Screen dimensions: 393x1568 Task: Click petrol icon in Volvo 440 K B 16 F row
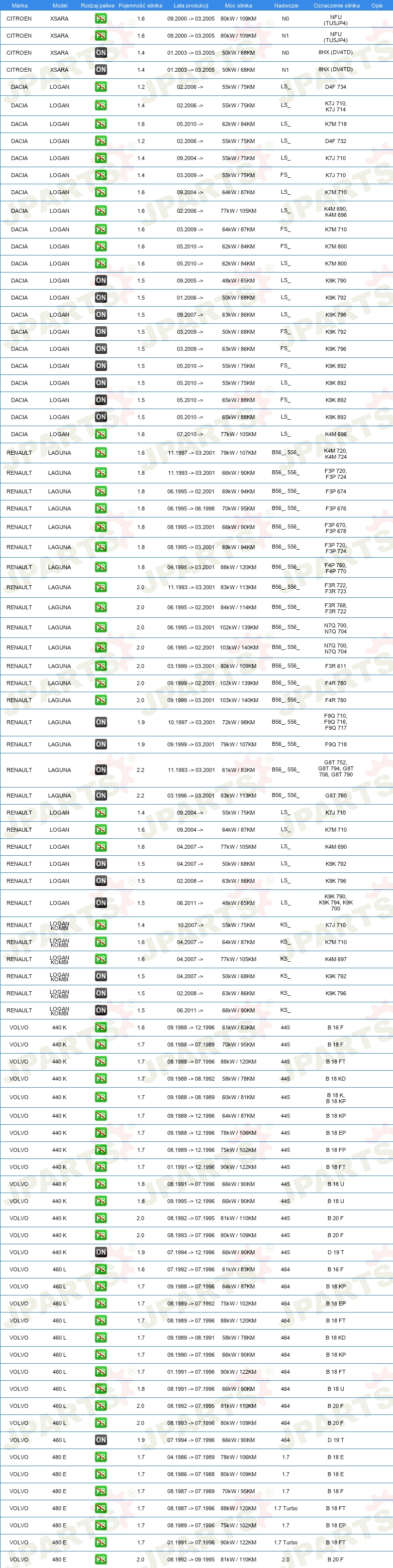pyautogui.click(x=101, y=1027)
